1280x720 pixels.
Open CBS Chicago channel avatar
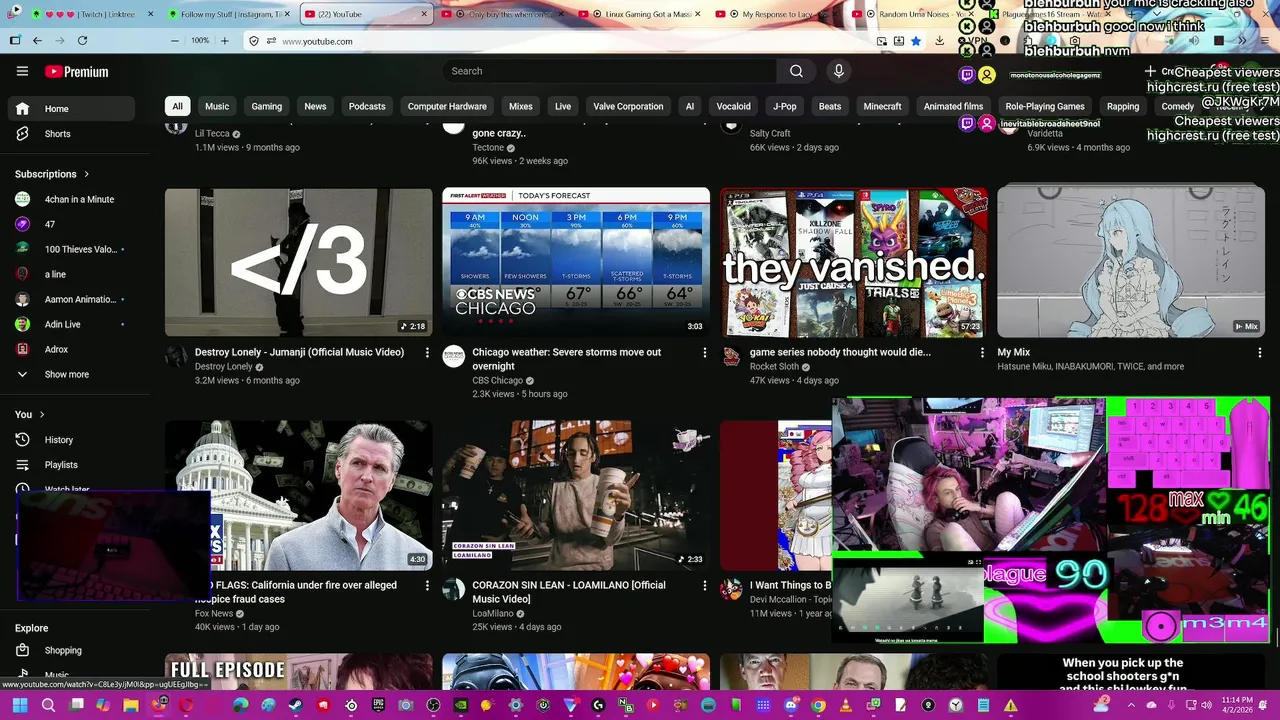(x=454, y=357)
